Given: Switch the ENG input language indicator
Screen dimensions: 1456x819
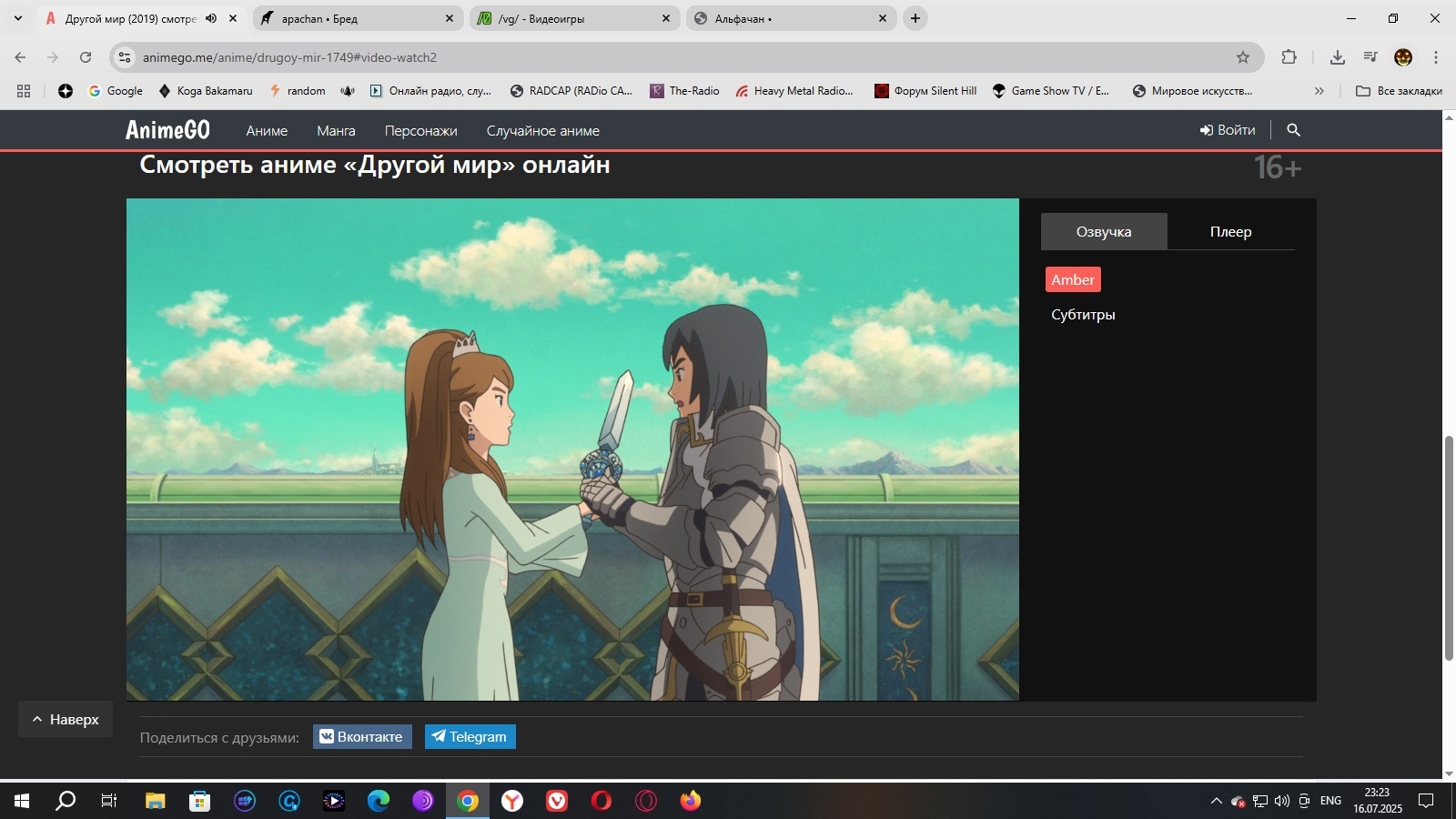Looking at the screenshot, I should (1330, 801).
